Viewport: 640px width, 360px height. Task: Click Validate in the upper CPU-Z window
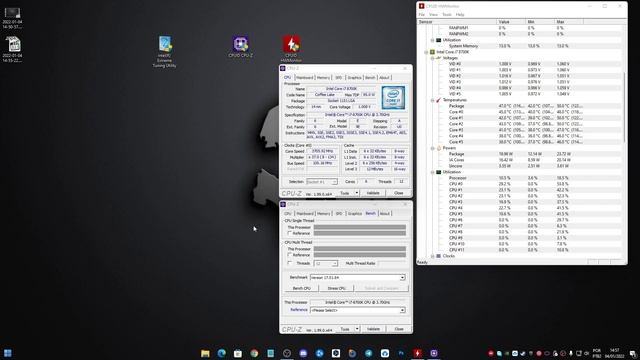pyautogui.click(x=373, y=193)
